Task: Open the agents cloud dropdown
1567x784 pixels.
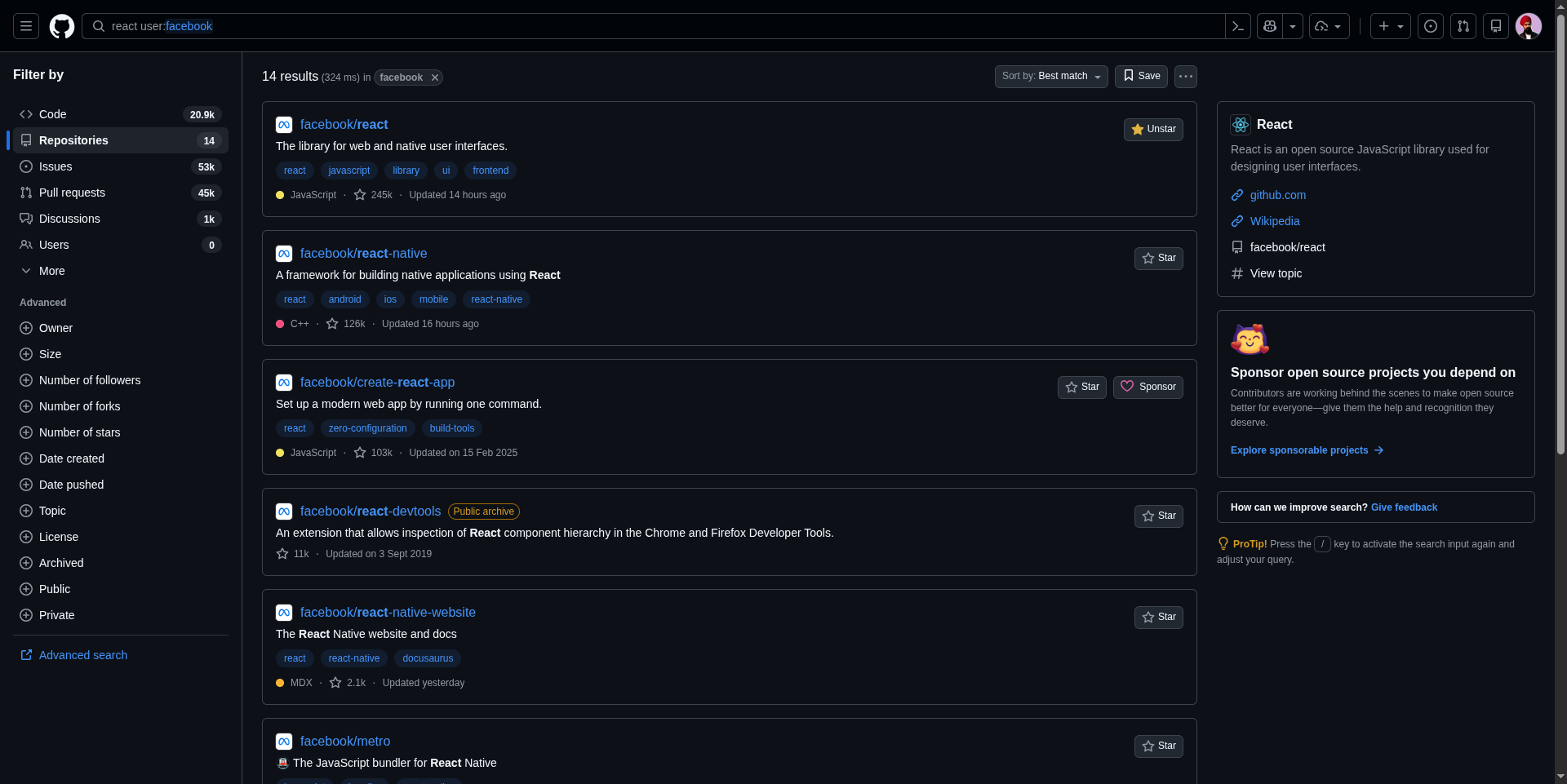Action: (x=1330, y=26)
